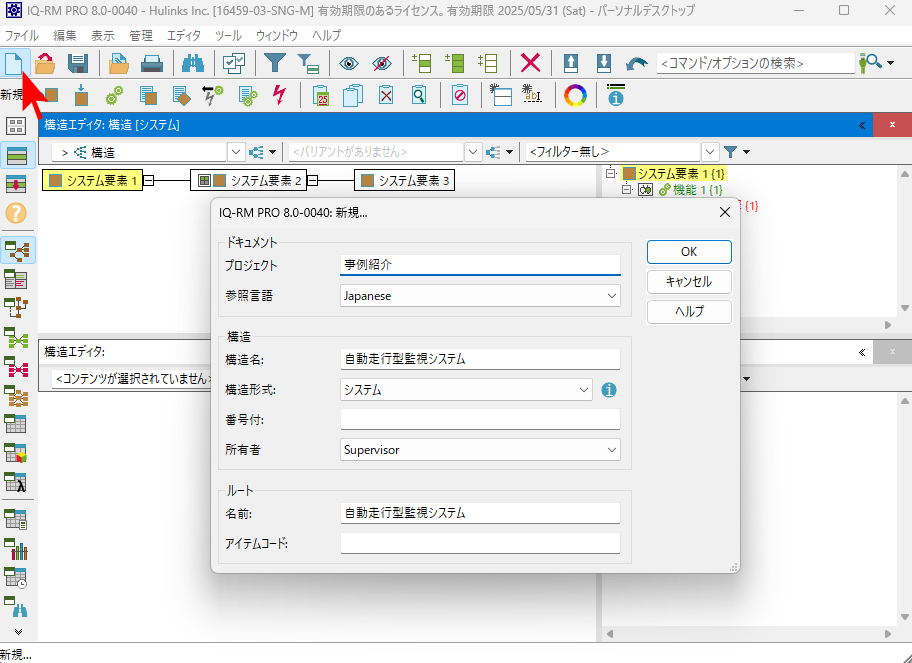The image size is (912, 663).
Task: Click the blue info icon beside 構造形式
Action: pos(609,390)
